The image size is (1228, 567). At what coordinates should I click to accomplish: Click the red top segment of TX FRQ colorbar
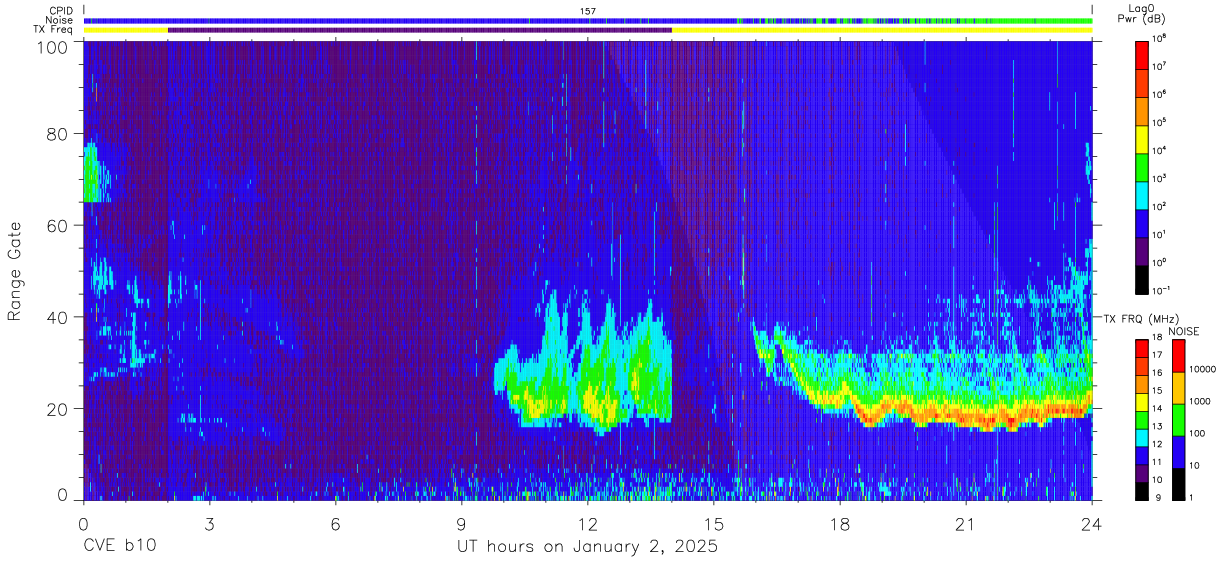(x=1141, y=348)
